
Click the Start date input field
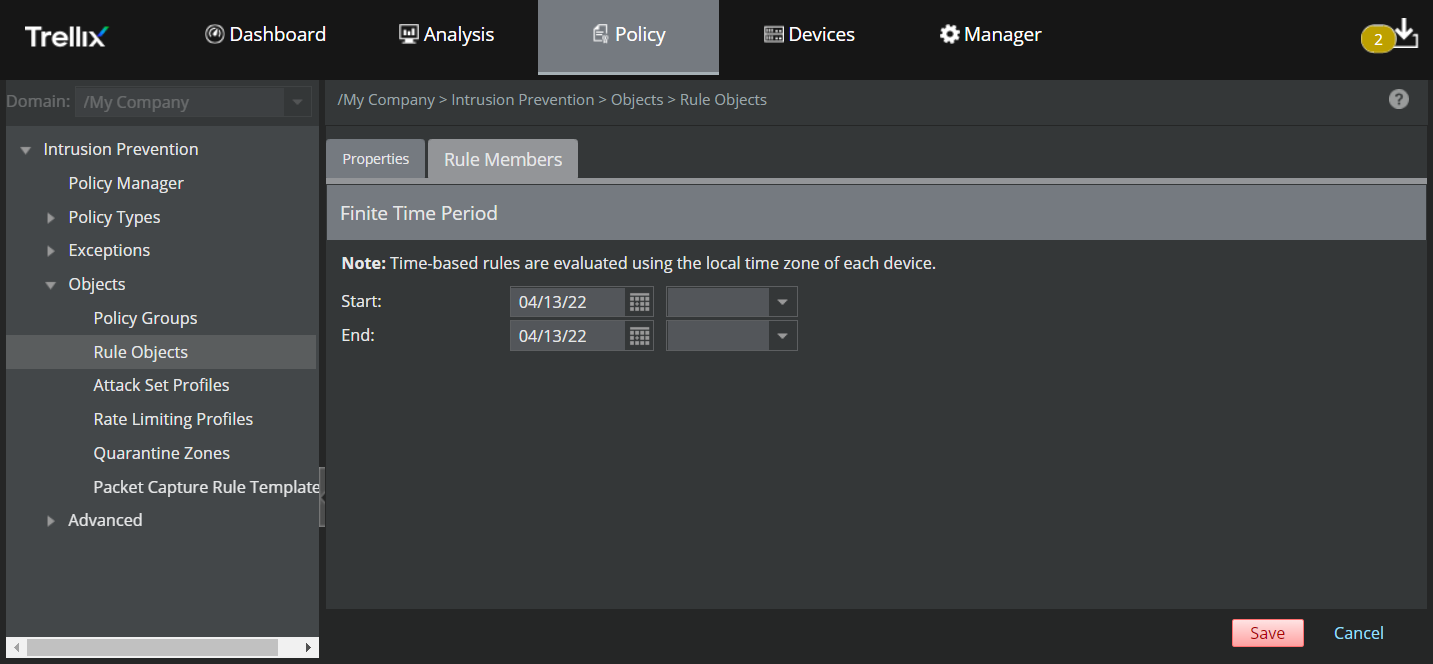568,302
